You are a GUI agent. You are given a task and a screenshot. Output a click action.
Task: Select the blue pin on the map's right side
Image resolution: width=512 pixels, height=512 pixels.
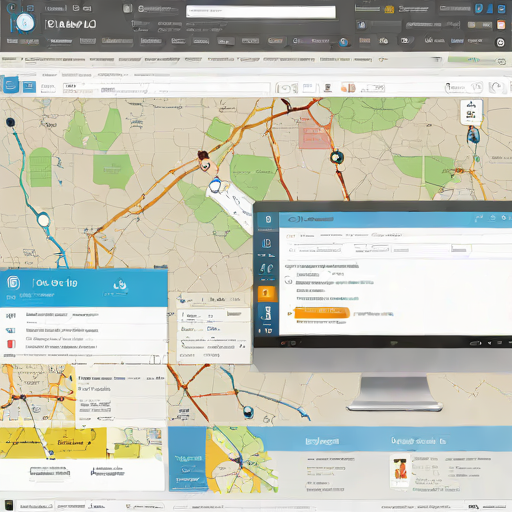click(473, 135)
